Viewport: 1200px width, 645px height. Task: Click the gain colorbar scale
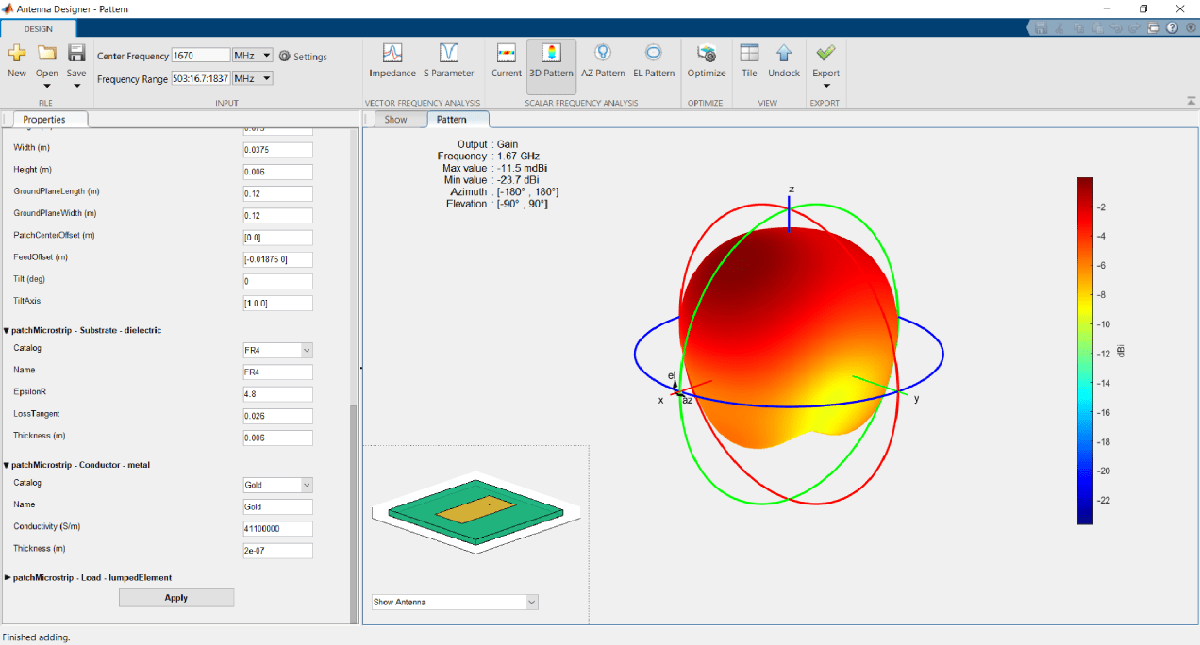(x=1084, y=350)
